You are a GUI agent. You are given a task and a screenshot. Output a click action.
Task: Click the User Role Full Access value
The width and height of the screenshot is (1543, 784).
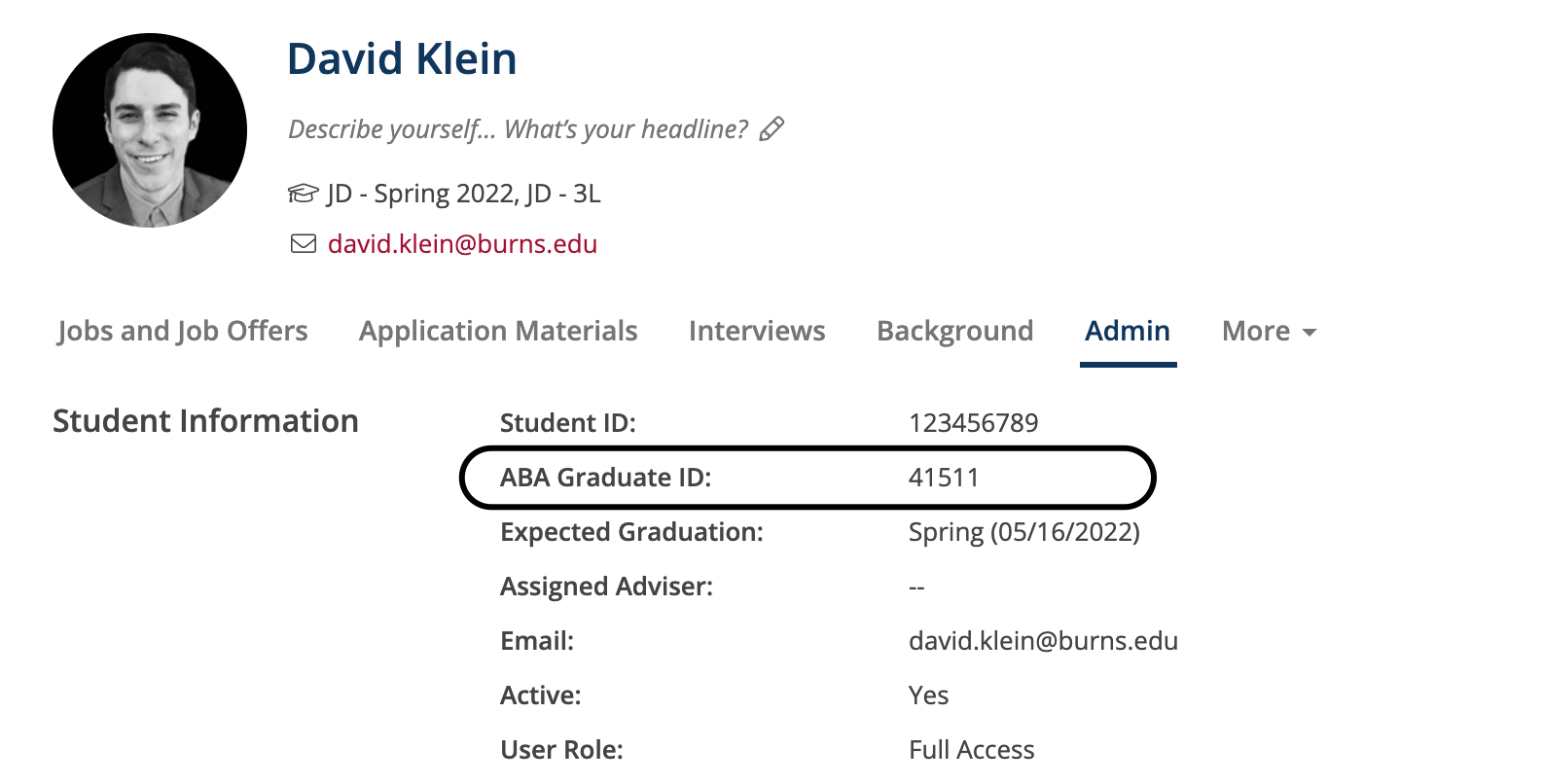[x=971, y=750]
